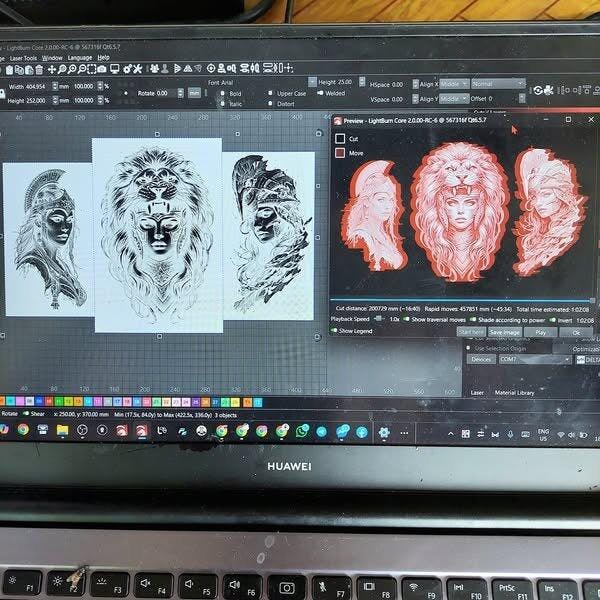Toggle Invert in the Preview window
The height and width of the screenshot is (600, 600).
point(553,320)
